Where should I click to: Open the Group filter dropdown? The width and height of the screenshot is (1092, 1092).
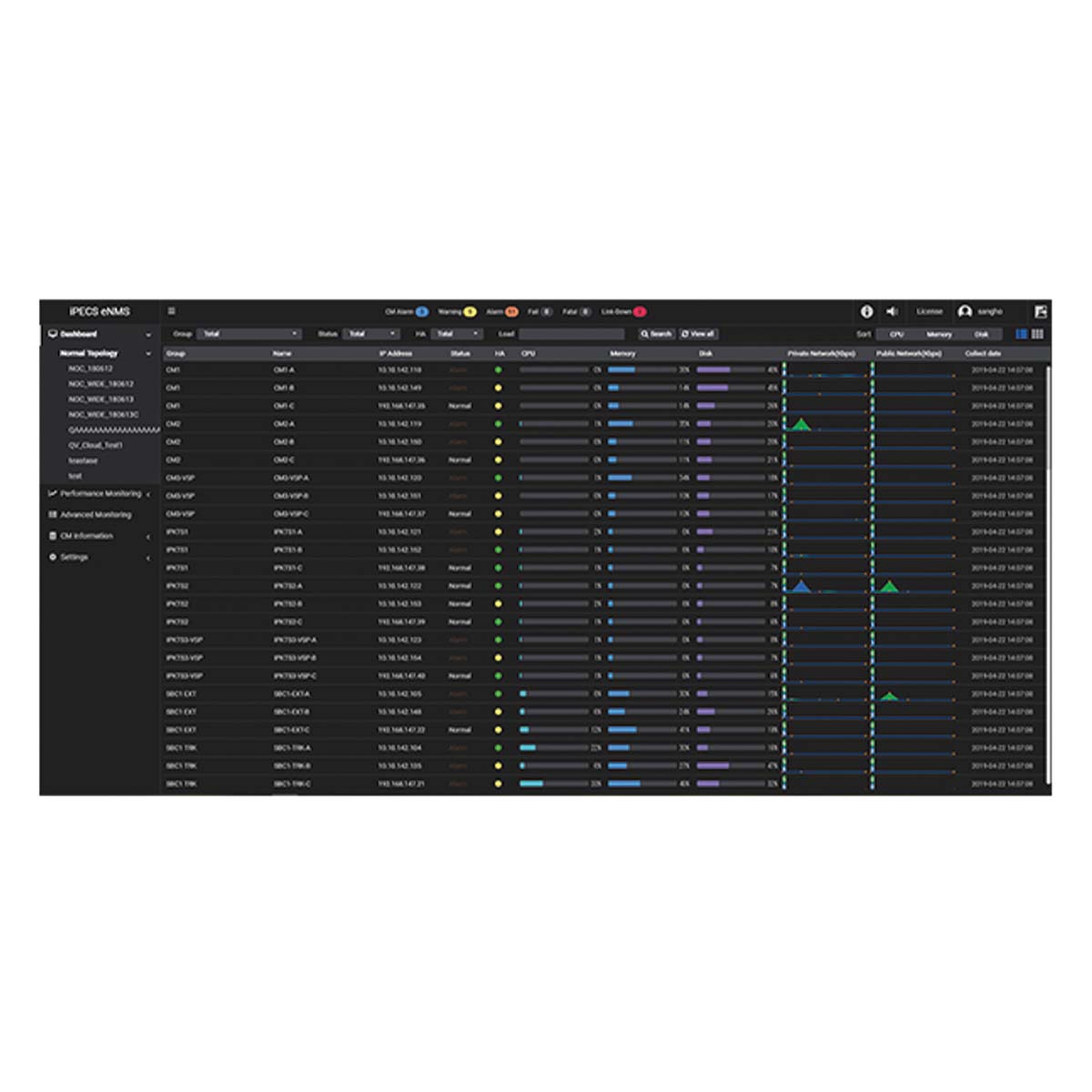click(249, 334)
